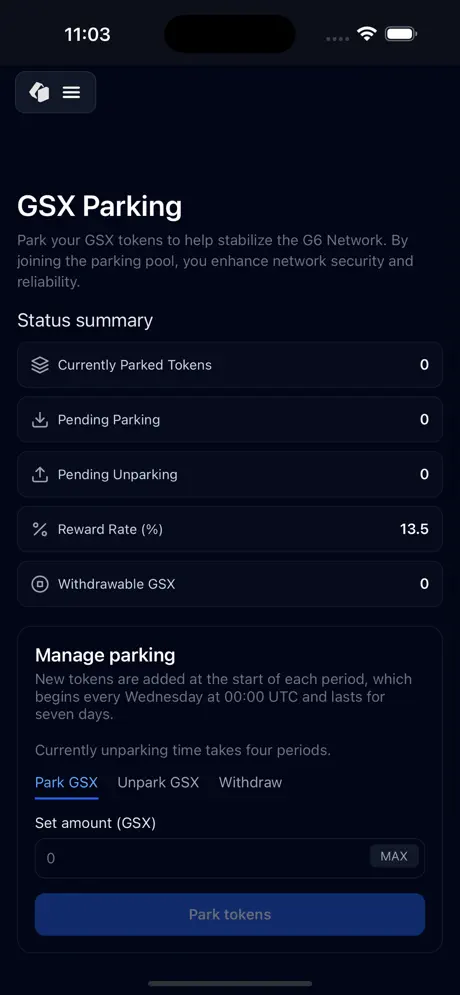The image size is (460, 995).
Task: Tap the Pending Unparking value
Action: [x=424, y=474]
